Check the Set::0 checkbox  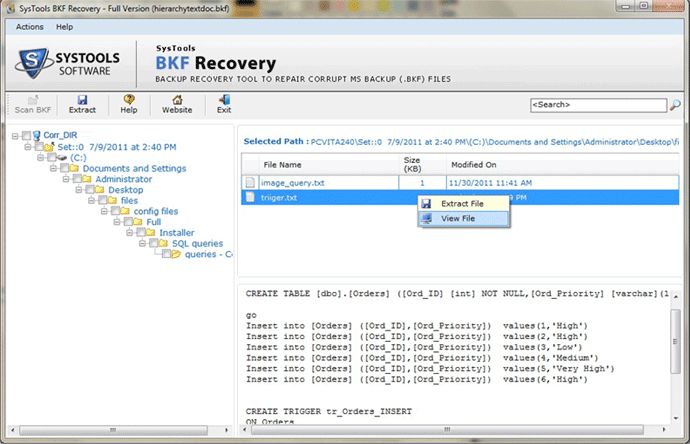pos(39,147)
